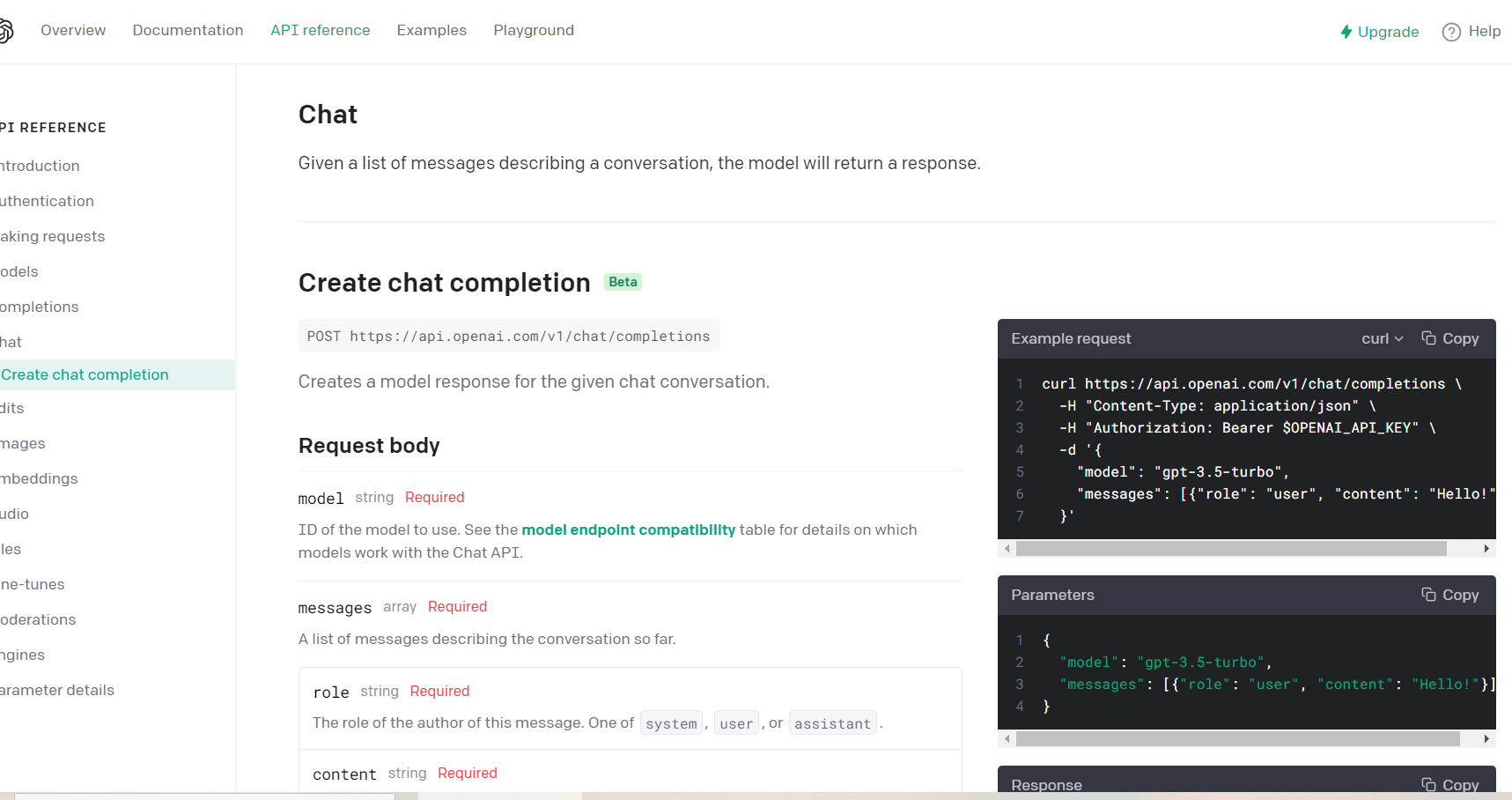Click the POST chat/completions endpoint URL
The width and height of the screenshot is (1512, 800).
[x=508, y=336]
